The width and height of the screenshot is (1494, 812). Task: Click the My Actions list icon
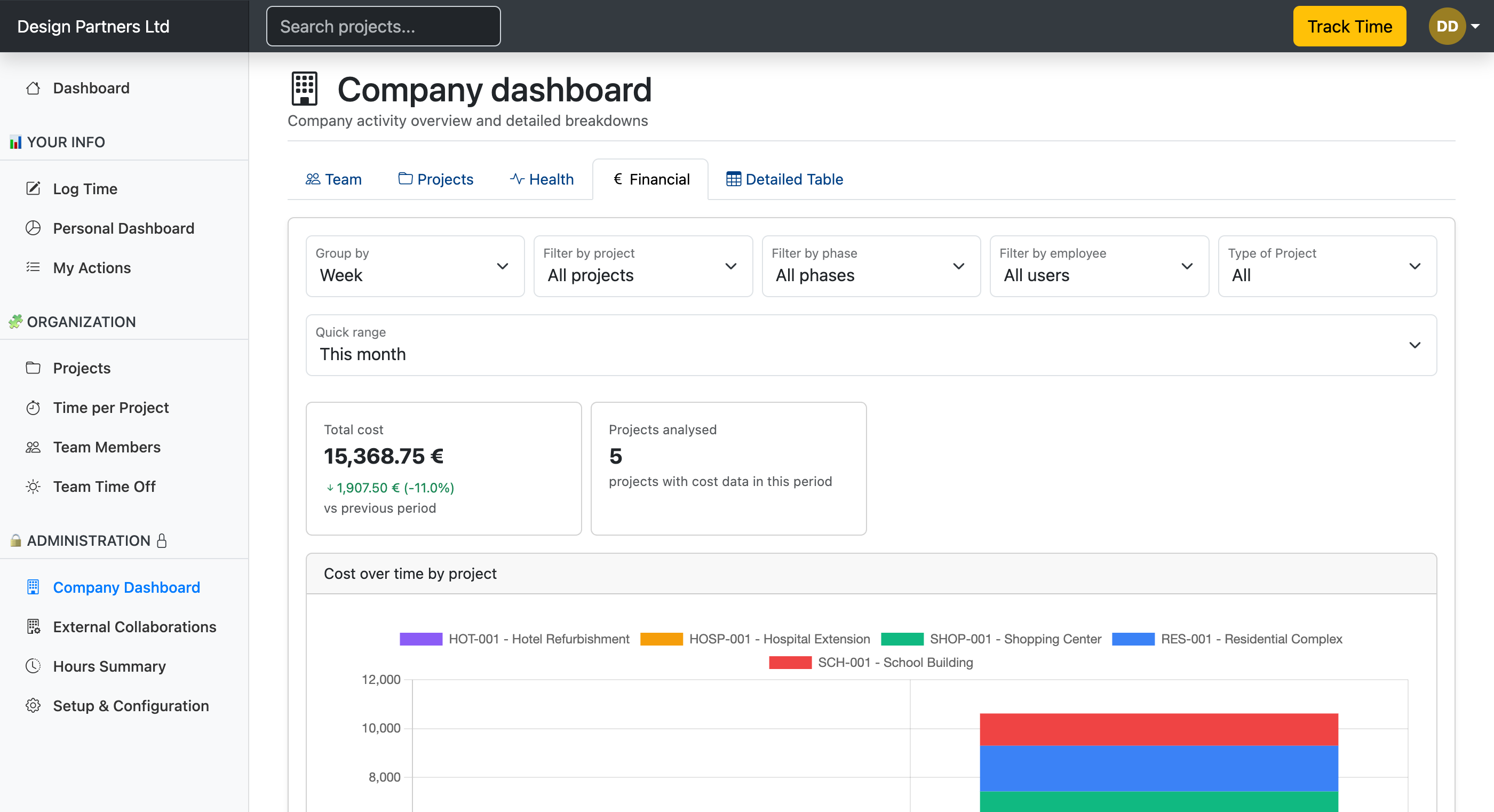pos(33,267)
